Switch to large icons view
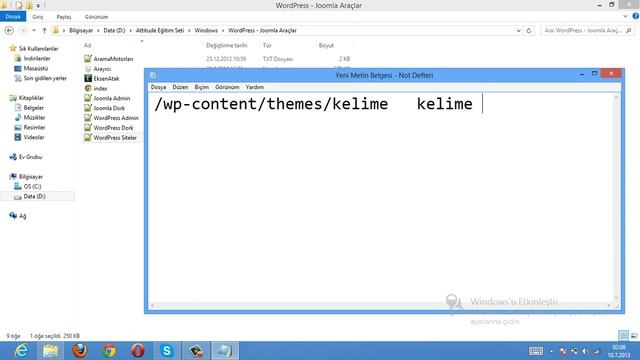Viewport: 640px width, 360px height. click(x=634, y=336)
